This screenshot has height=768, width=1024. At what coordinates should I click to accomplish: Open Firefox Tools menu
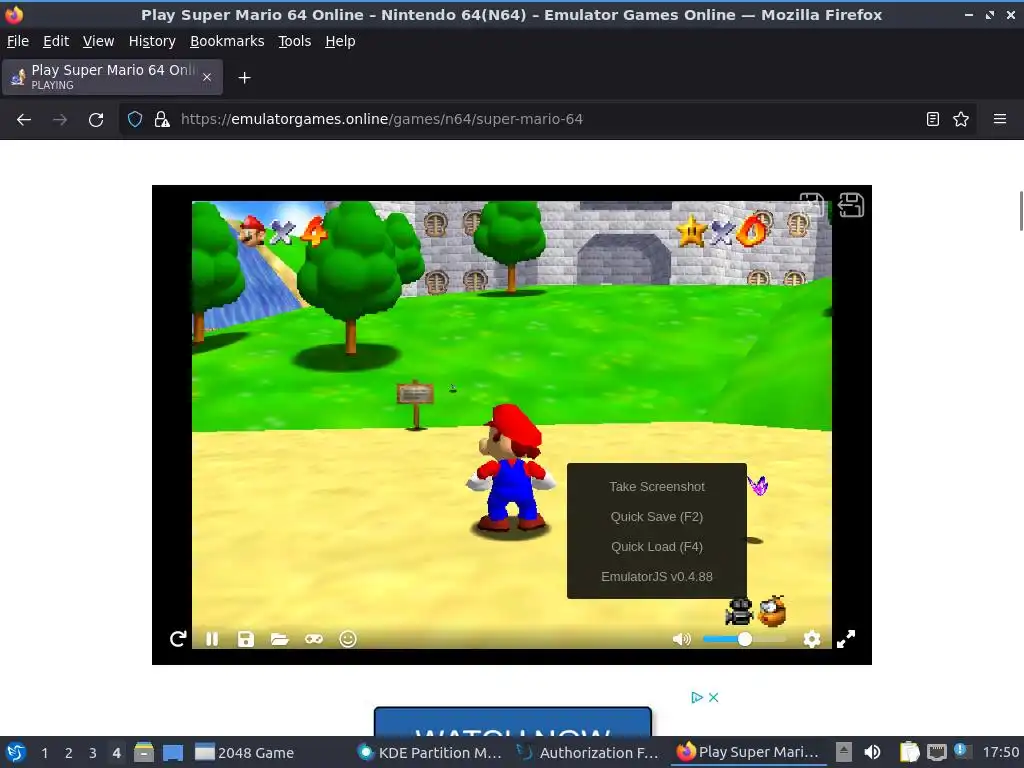295,41
